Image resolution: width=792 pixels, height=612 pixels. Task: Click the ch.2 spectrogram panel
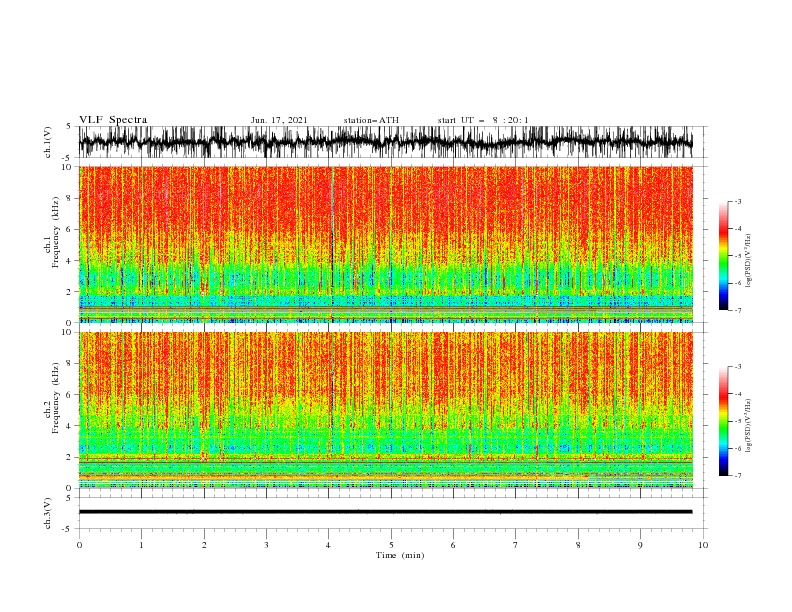[x=386, y=410]
